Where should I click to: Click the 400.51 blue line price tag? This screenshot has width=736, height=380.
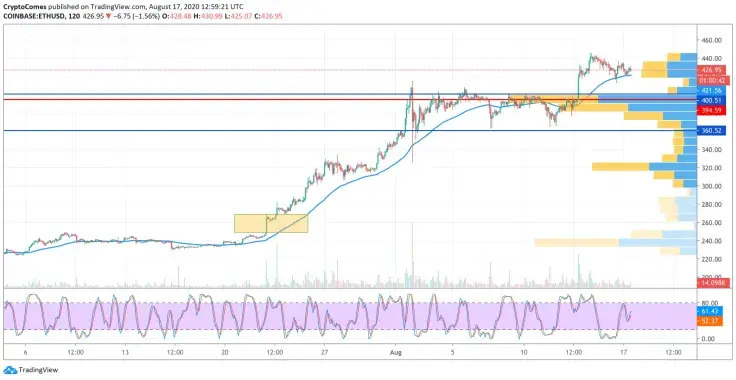712,100
